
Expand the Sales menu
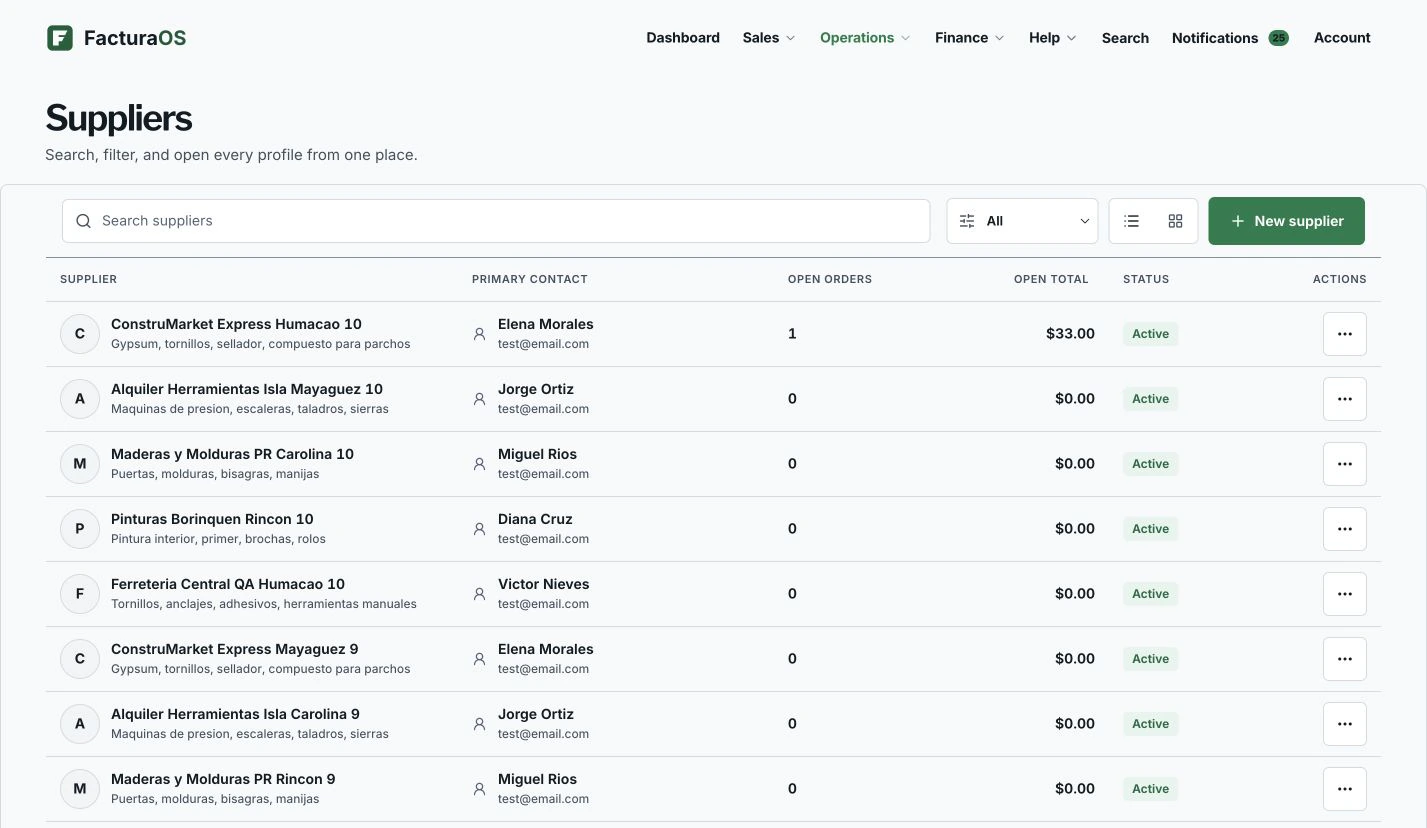[769, 38]
